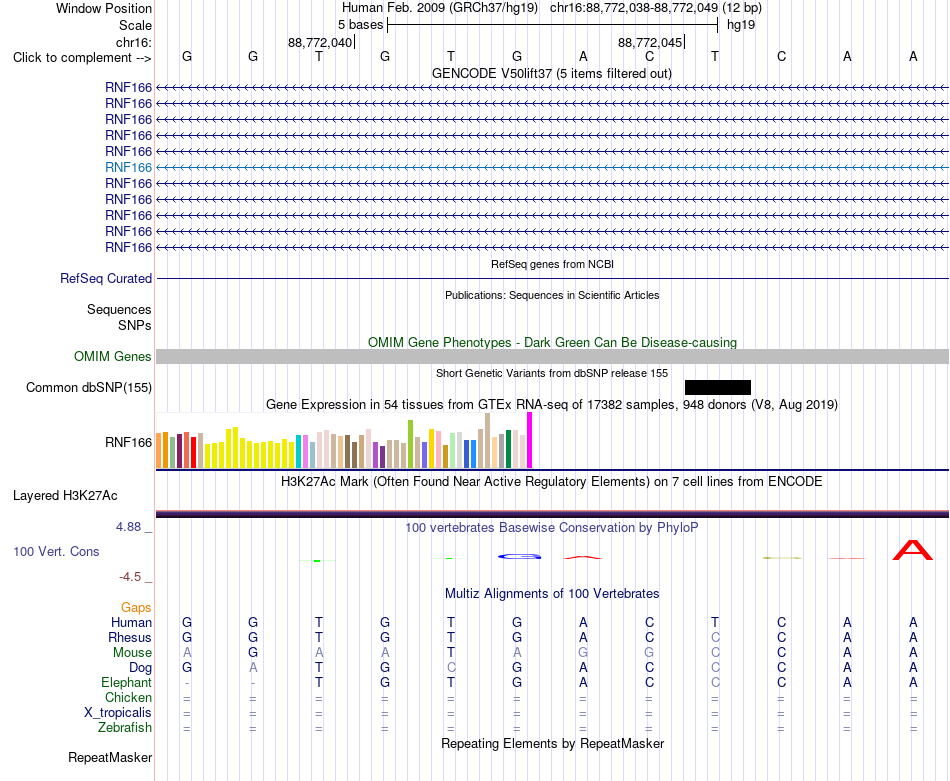Click the Human Feb. 2009 (GRCh37/hg19) heading
This screenshot has width=950, height=781.
pos(440,8)
